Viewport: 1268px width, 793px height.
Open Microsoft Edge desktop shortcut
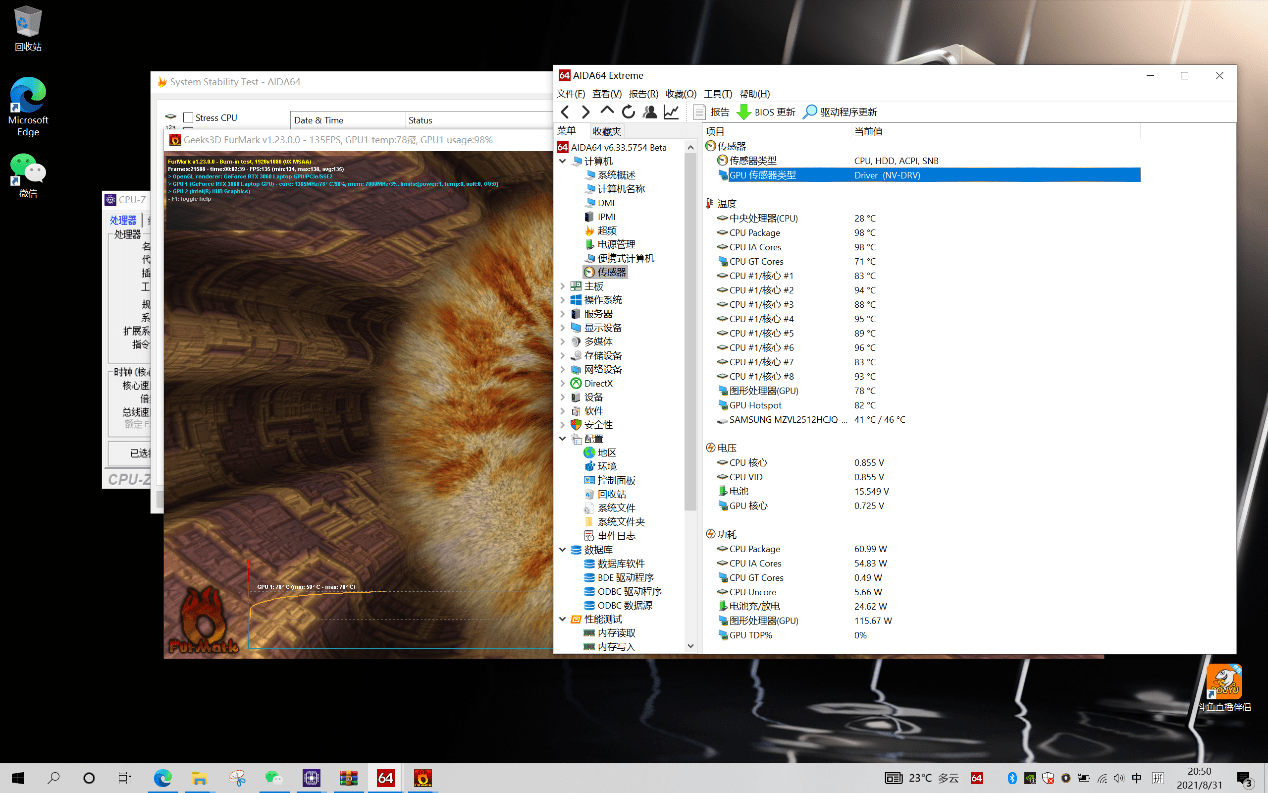[28, 107]
